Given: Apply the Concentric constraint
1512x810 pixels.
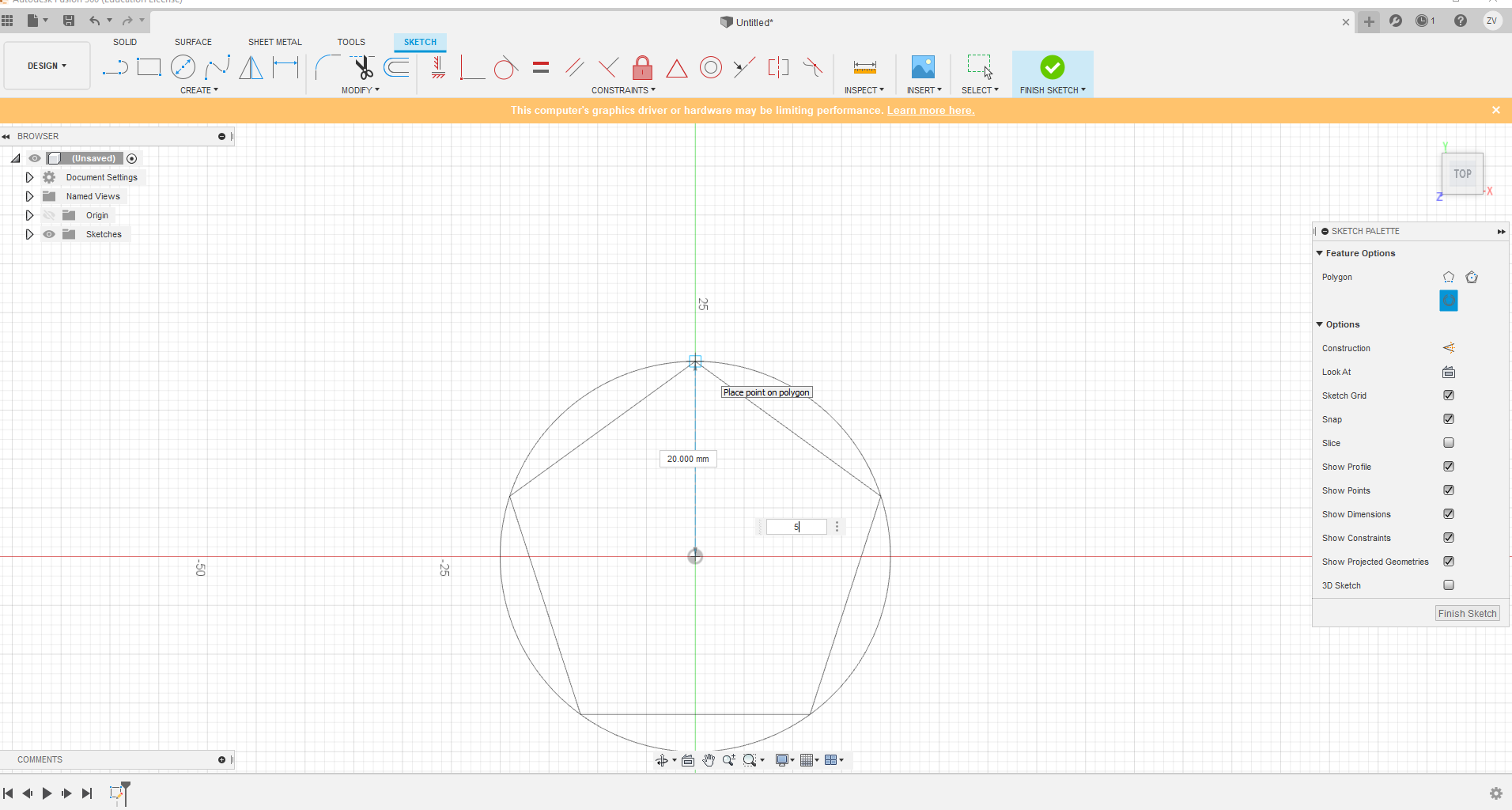Looking at the screenshot, I should tap(711, 67).
